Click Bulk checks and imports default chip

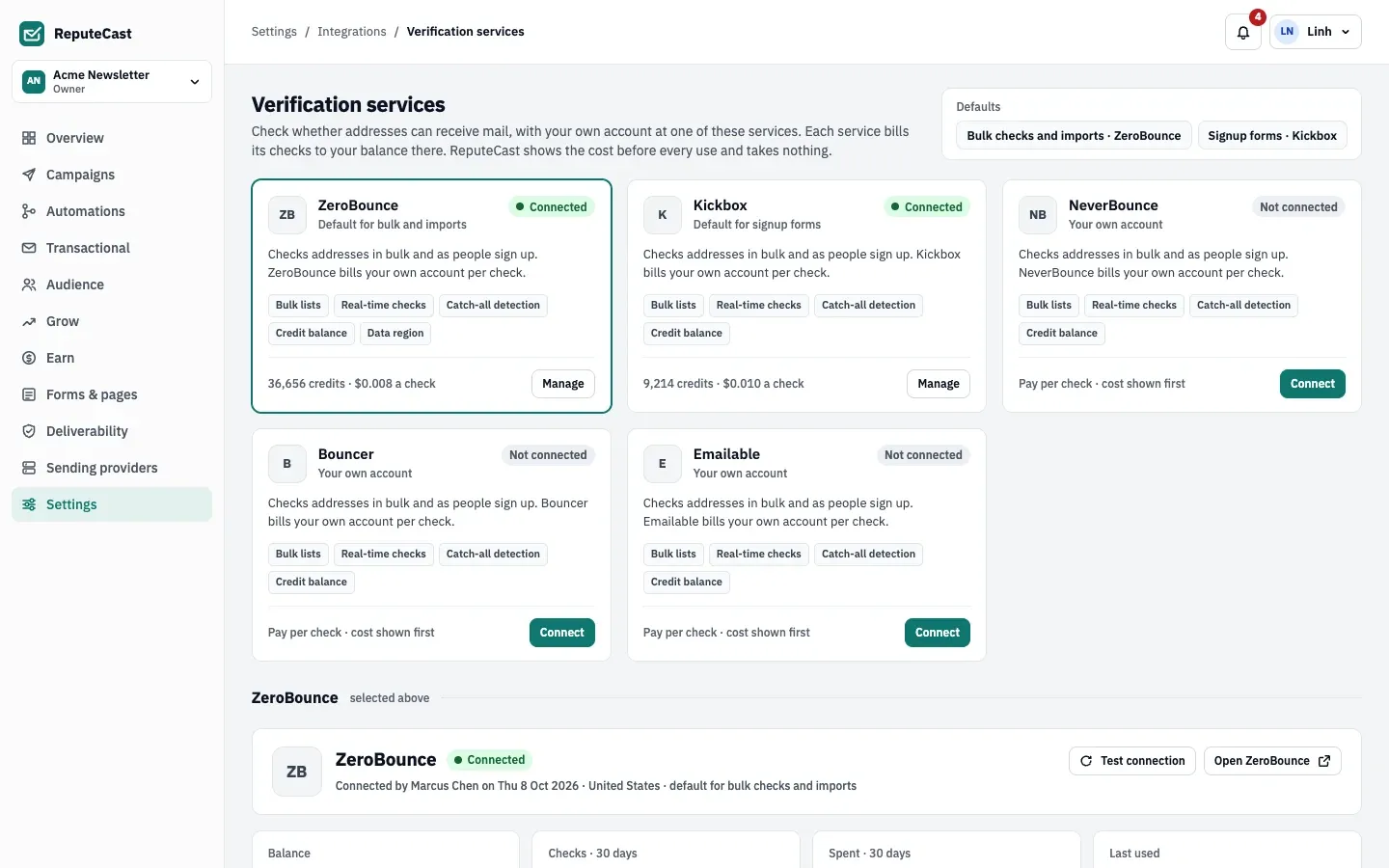[x=1074, y=136]
